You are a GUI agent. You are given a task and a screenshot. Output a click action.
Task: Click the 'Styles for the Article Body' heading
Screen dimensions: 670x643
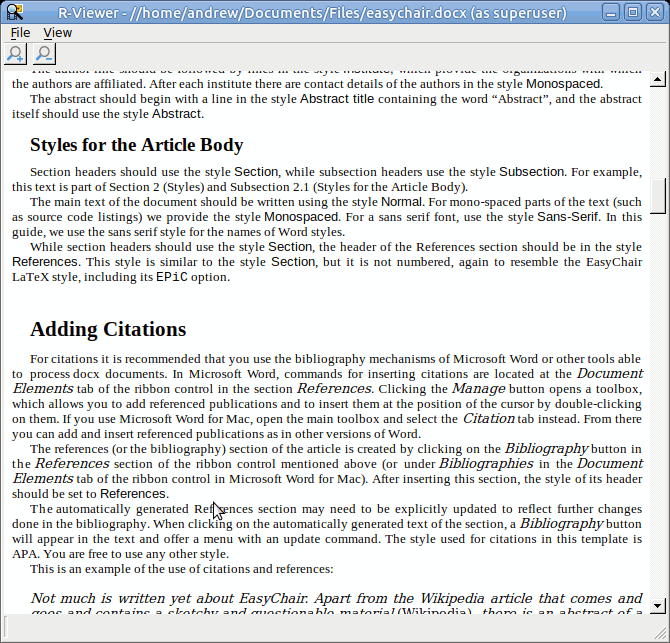point(137,145)
